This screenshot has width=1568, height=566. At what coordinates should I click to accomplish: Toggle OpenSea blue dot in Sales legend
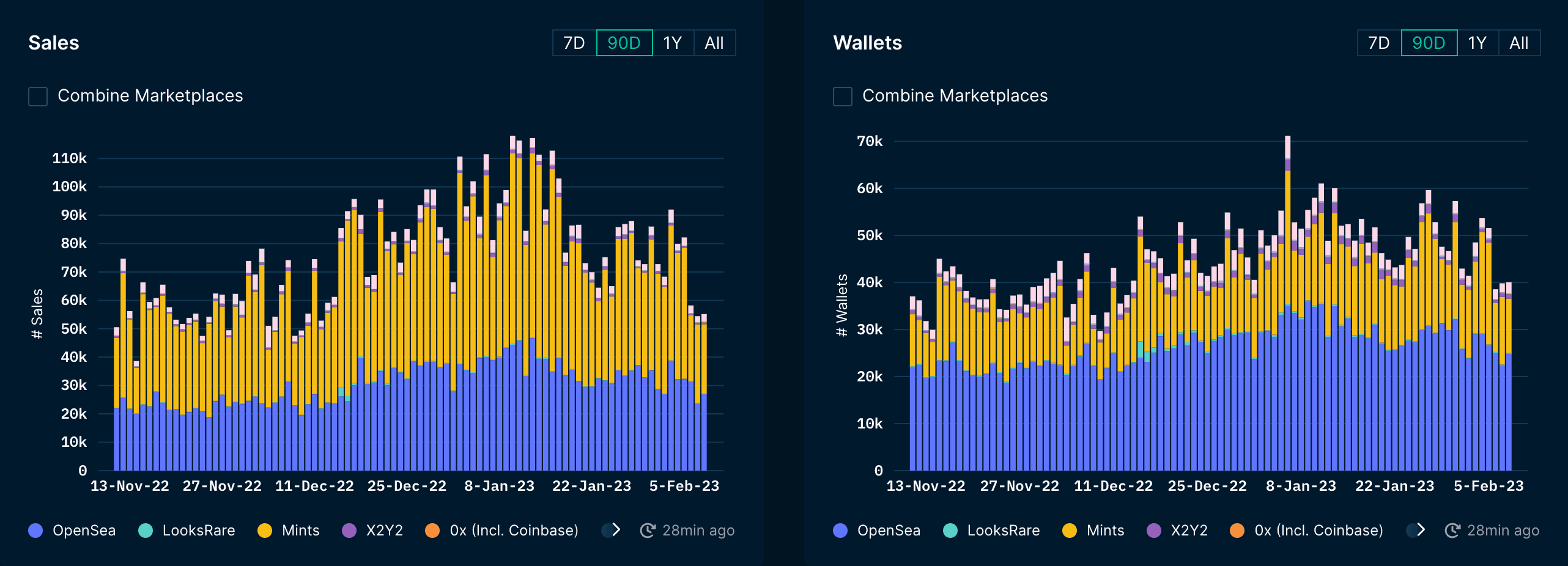pos(35,531)
